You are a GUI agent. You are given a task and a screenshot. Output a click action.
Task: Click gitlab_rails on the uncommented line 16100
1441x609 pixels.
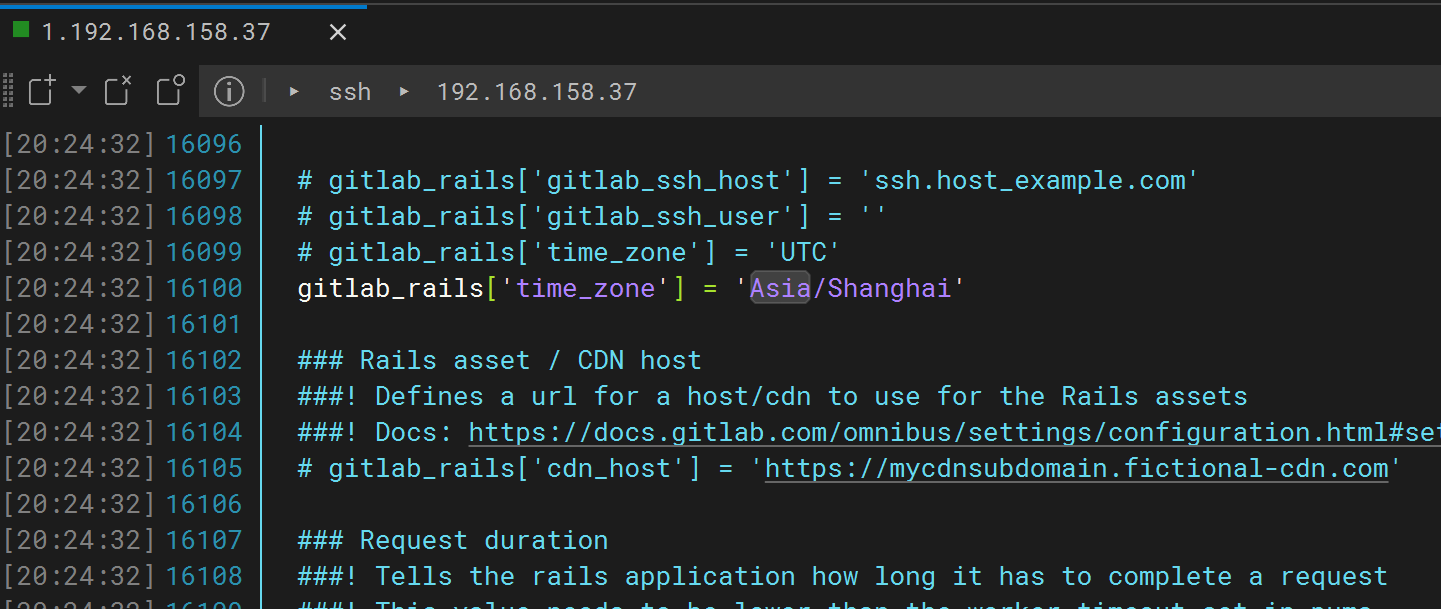click(x=391, y=288)
